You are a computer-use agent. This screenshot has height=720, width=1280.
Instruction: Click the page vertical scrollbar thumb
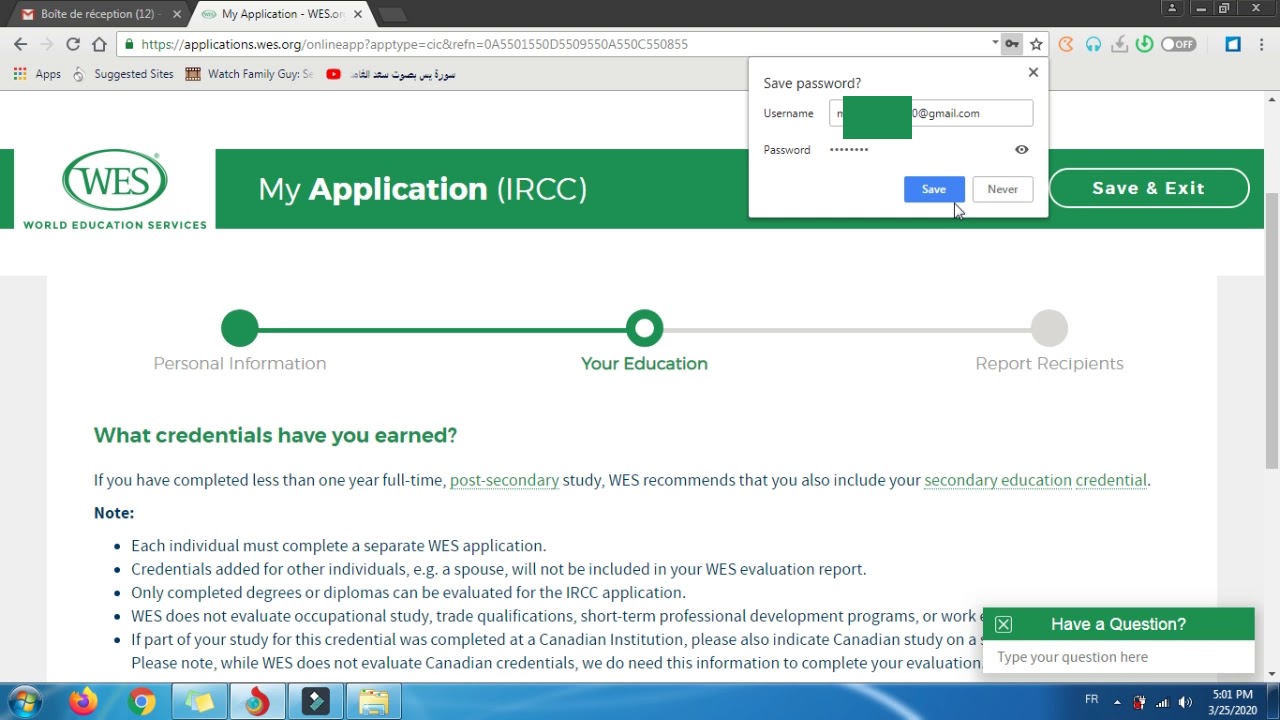click(1272, 330)
